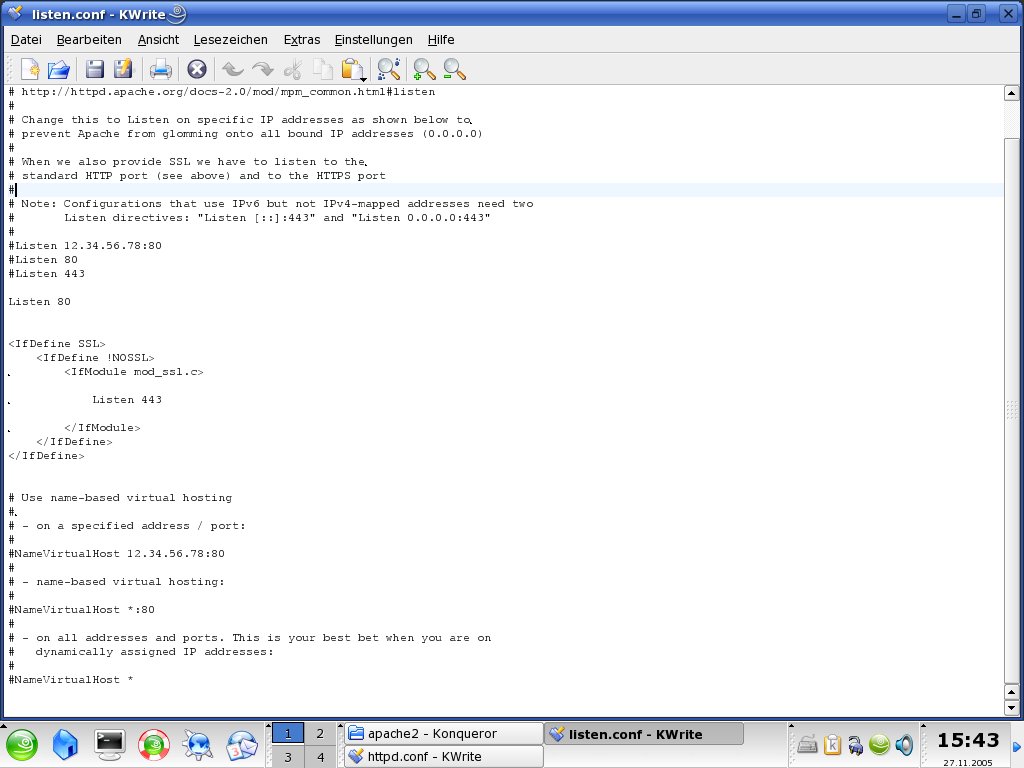The width and height of the screenshot is (1024, 768).
Task: Open the volume speaker tray icon
Action: click(x=904, y=744)
